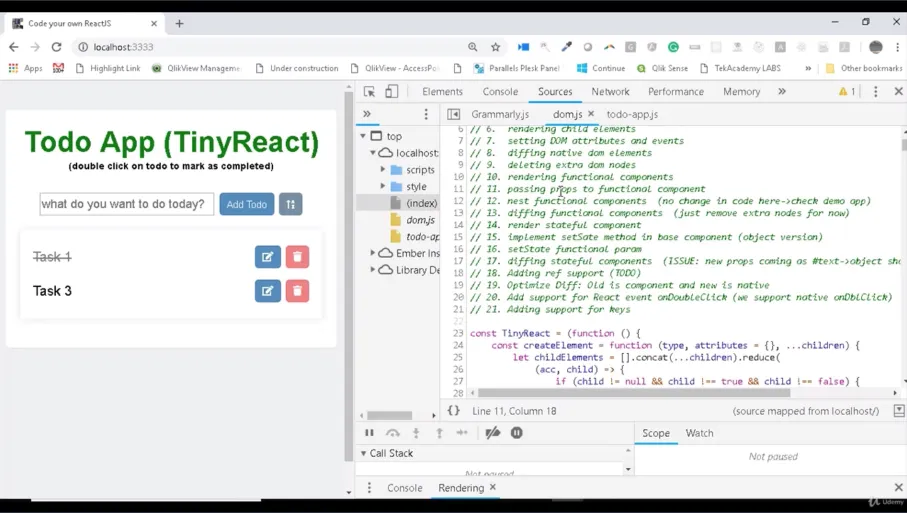Toggle the device toolbar icon
This screenshot has width=907, height=513.
(392, 91)
